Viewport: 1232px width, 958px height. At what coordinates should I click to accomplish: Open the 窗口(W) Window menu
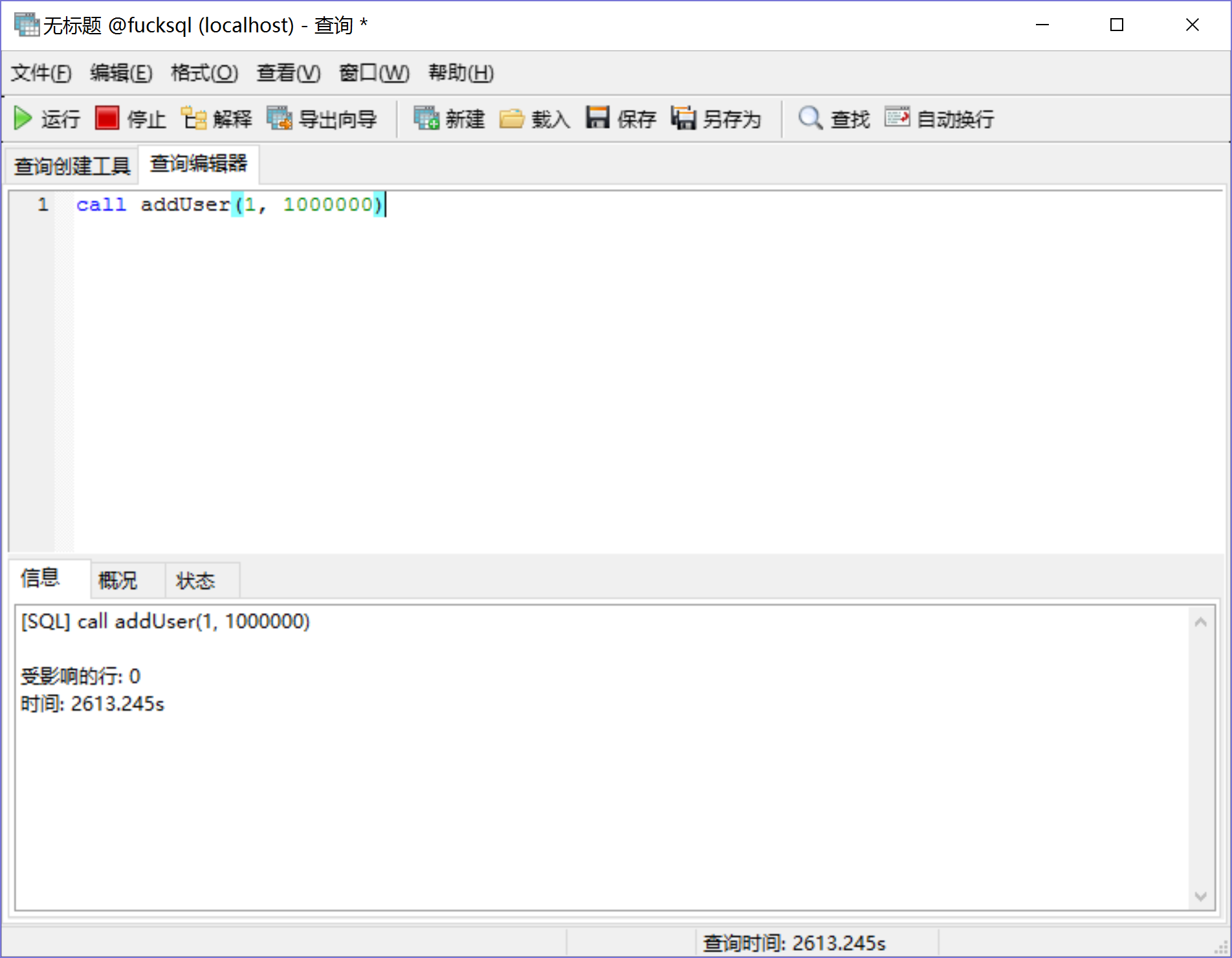click(x=374, y=73)
